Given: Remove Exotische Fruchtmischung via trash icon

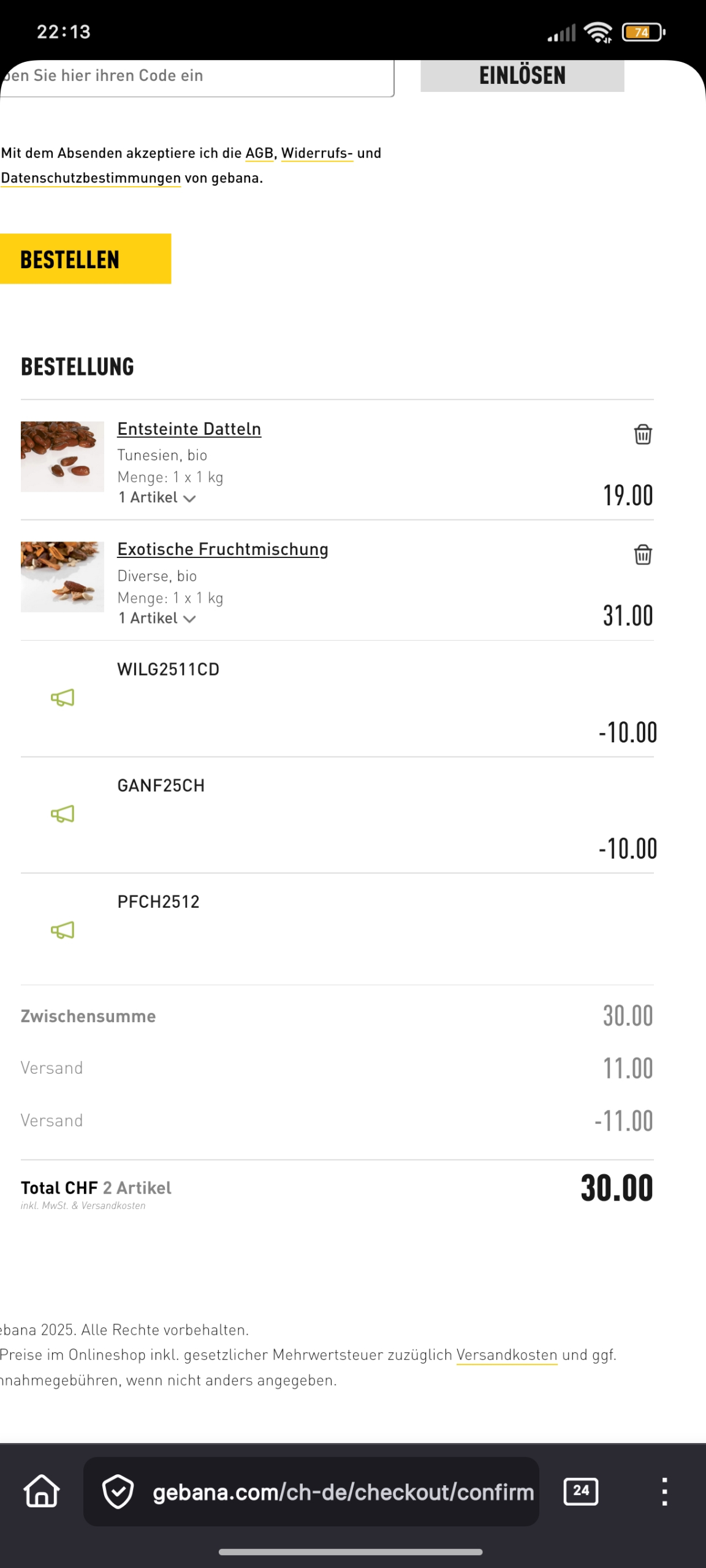Looking at the screenshot, I should click(x=642, y=555).
